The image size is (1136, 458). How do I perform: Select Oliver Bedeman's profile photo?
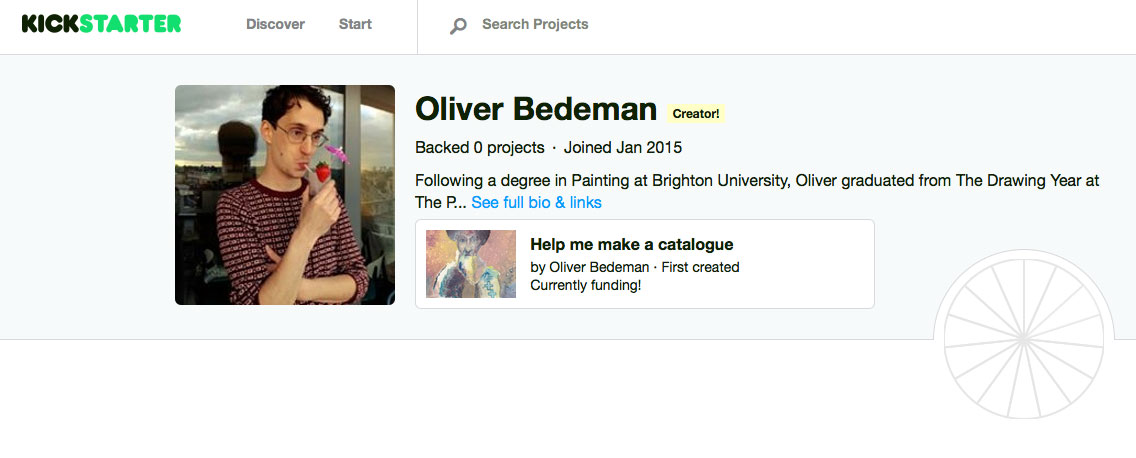pyautogui.click(x=285, y=195)
